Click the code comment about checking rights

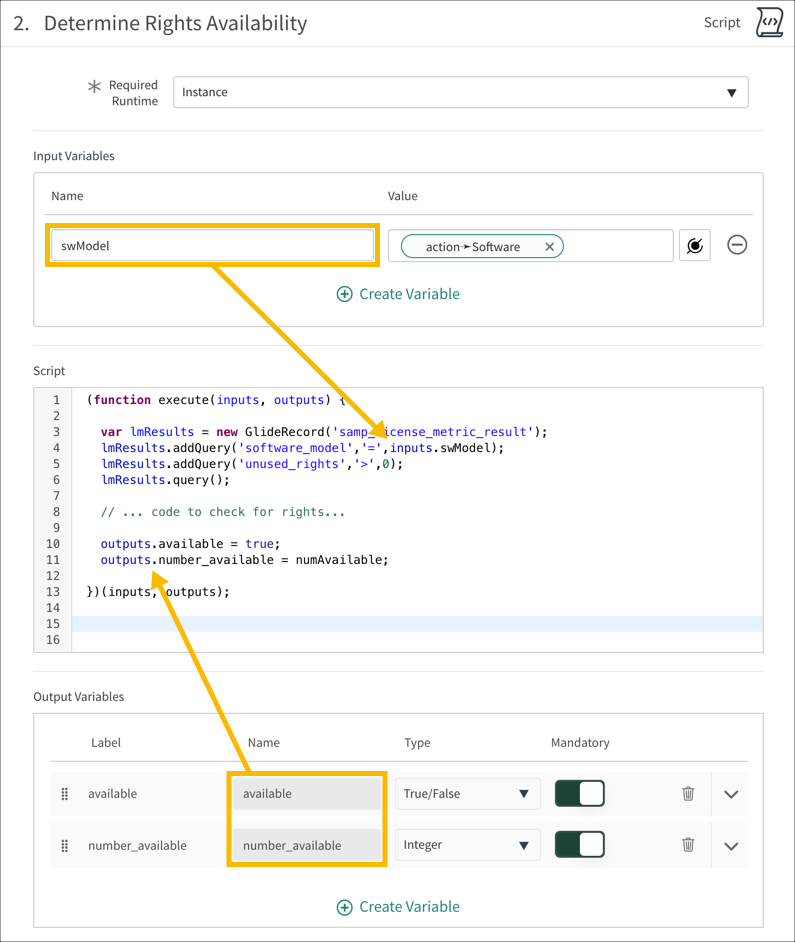pos(223,512)
